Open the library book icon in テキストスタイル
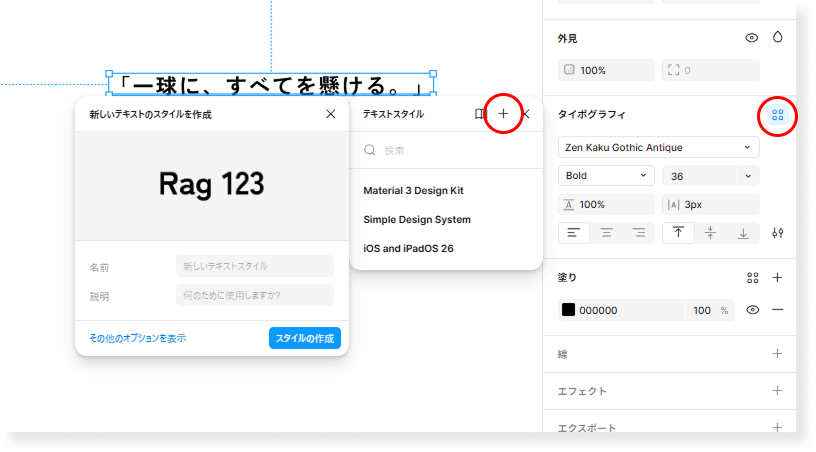The image size is (816, 452). pos(480,115)
